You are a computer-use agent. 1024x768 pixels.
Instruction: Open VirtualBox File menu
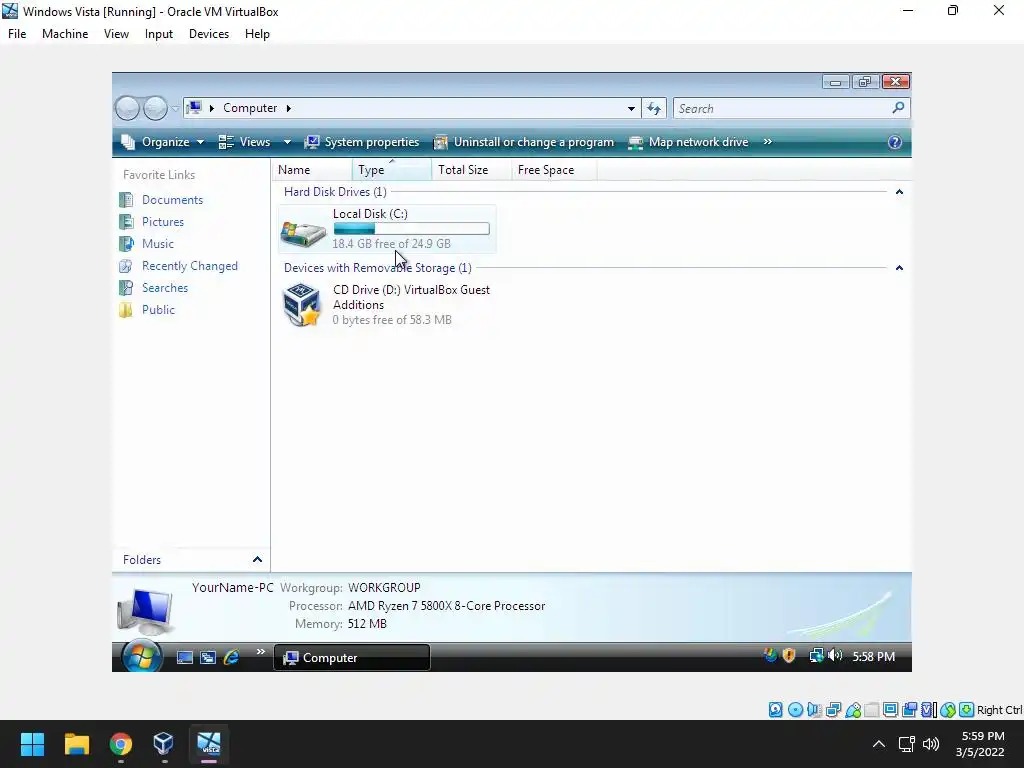[x=17, y=34]
